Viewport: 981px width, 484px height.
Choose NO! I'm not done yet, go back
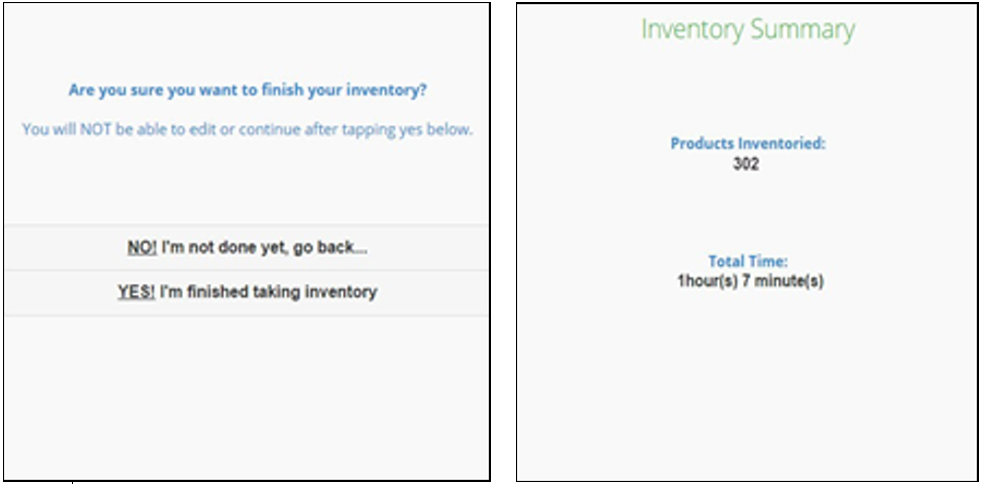tap(247, 248)
